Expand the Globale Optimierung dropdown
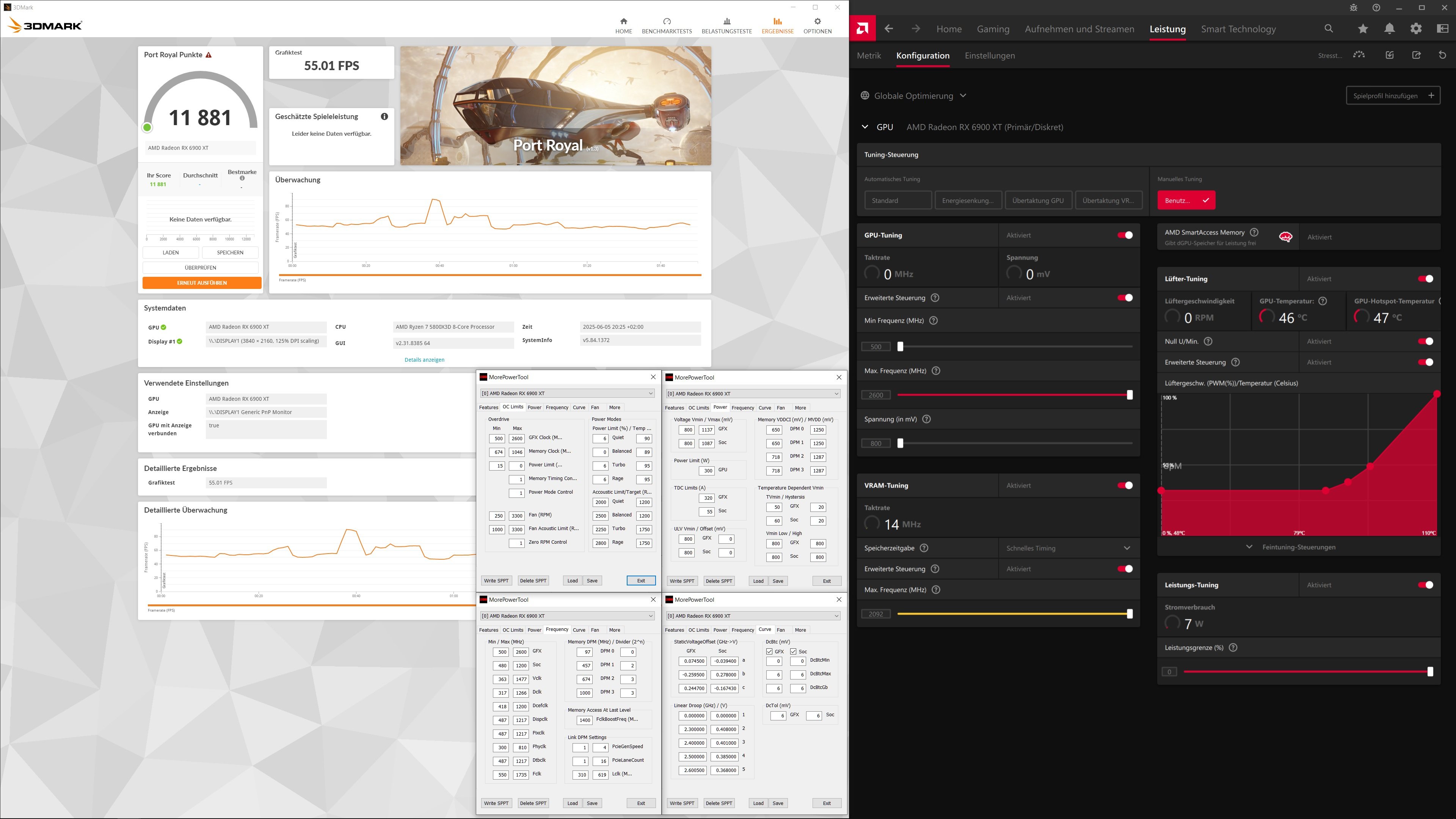Screen dimensions: 1456x819 click(x=963, y=96)
